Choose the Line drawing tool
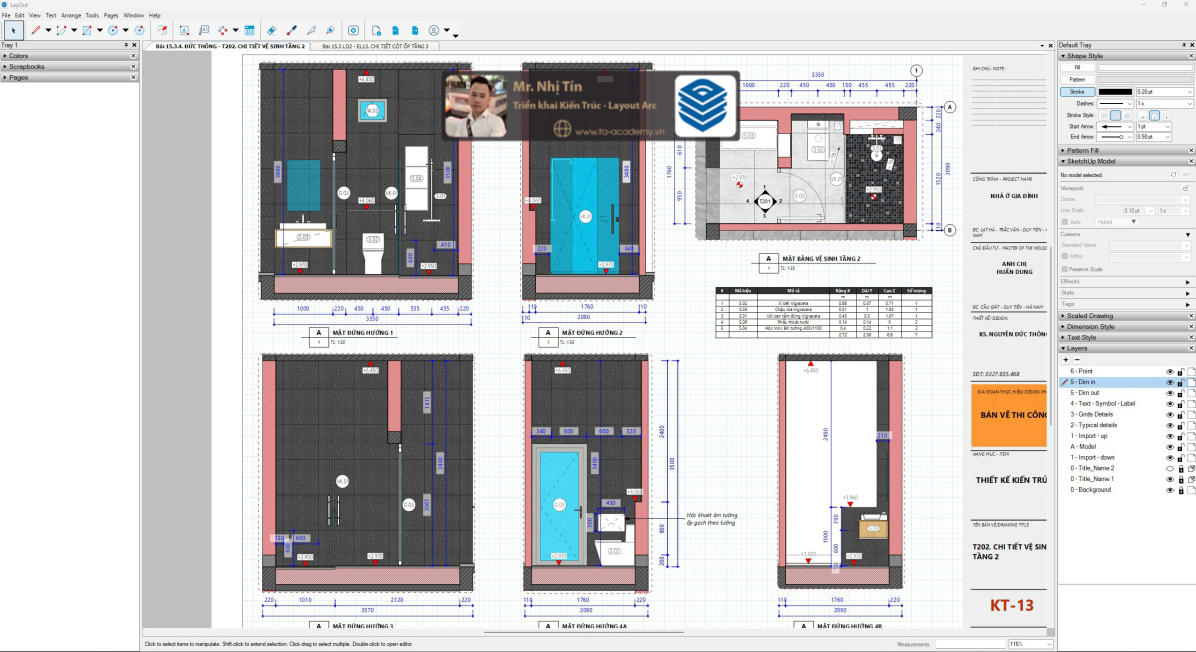Image resolution: width=1196 pixels, height=652 pixels. [35, 31]
